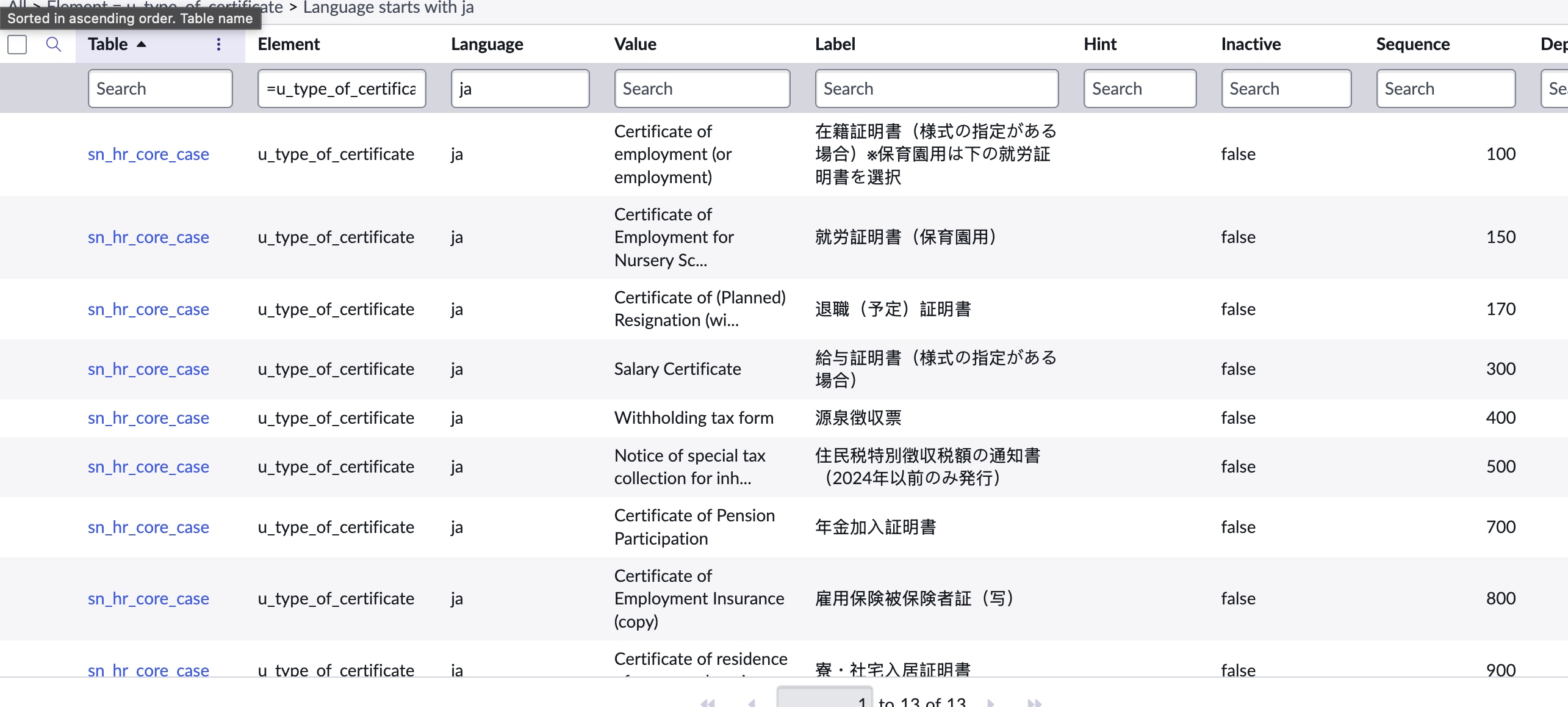Go to the next page
This screenshot has height=707, width=1568.
(x=990, y=702)
